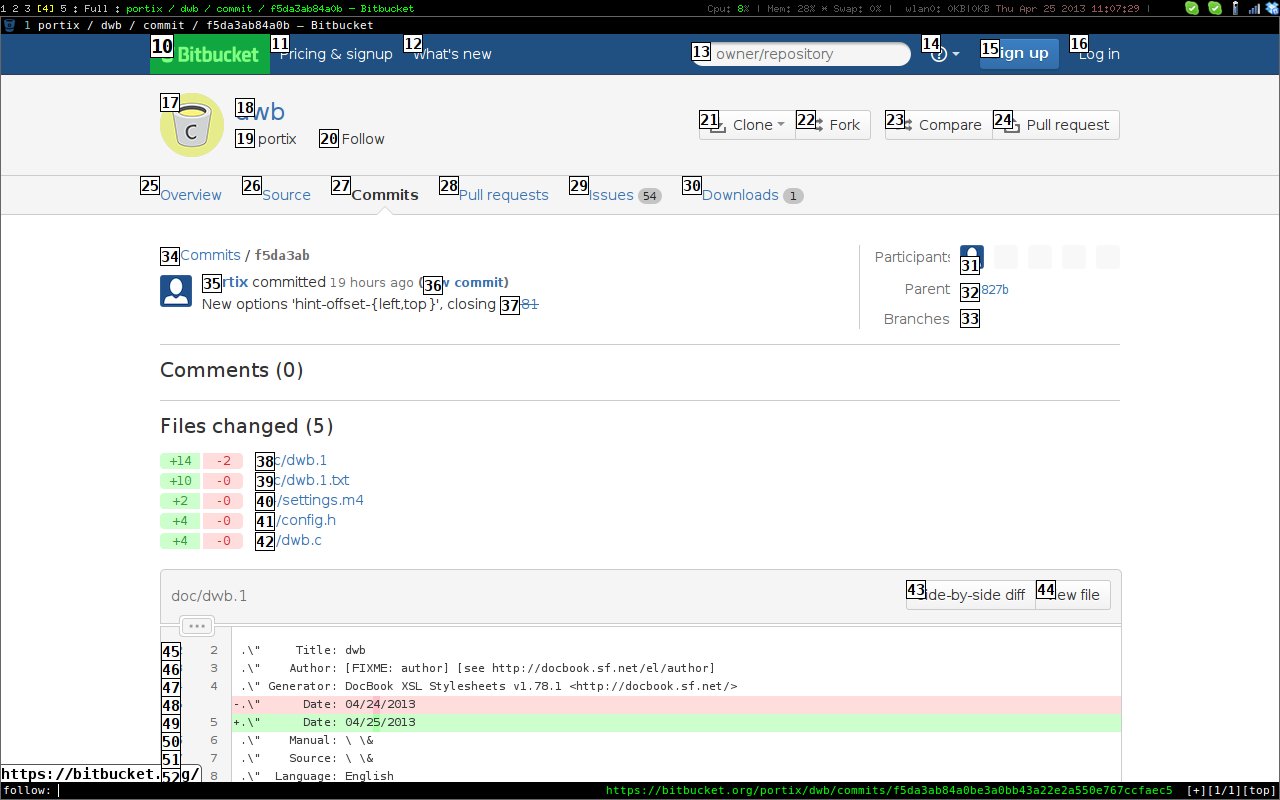The image size is (1280, 800).
Task: Switch to Side-by-side diff view
Action: pyautogui.click(x=971, y=595)
